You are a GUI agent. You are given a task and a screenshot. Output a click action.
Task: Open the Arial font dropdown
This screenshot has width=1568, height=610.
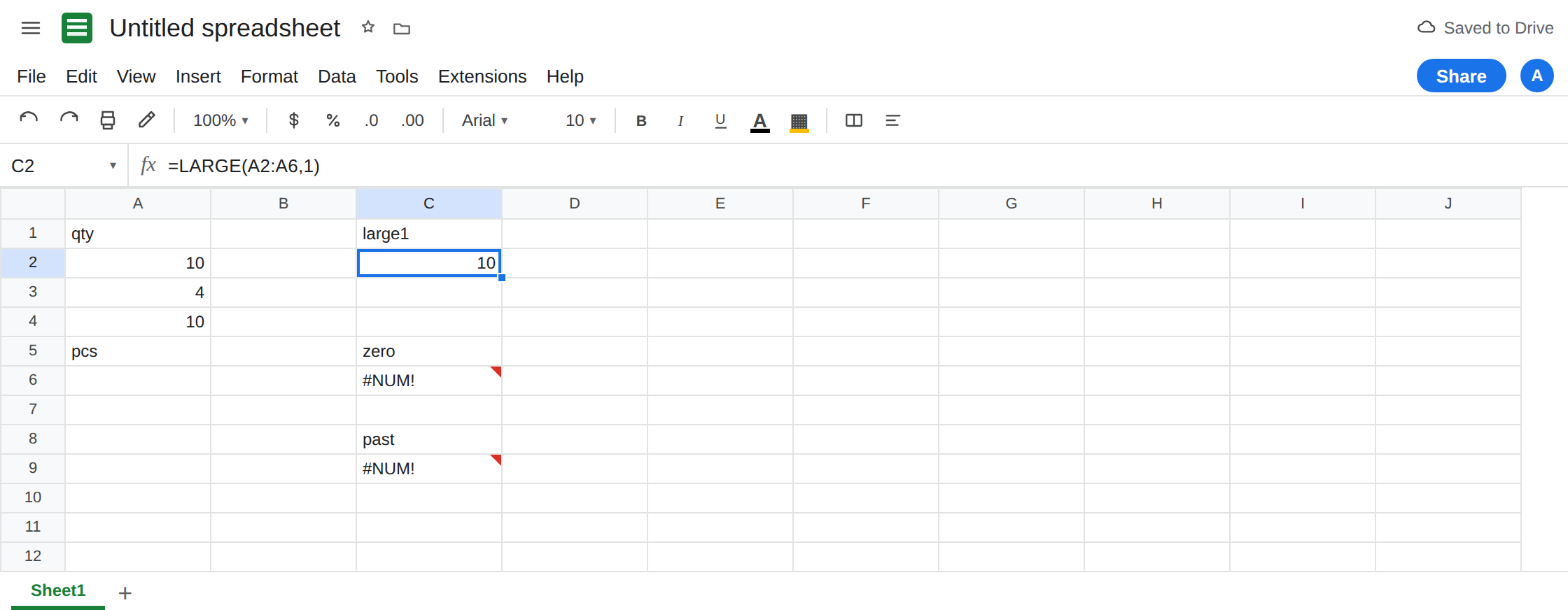coord(484,120)
